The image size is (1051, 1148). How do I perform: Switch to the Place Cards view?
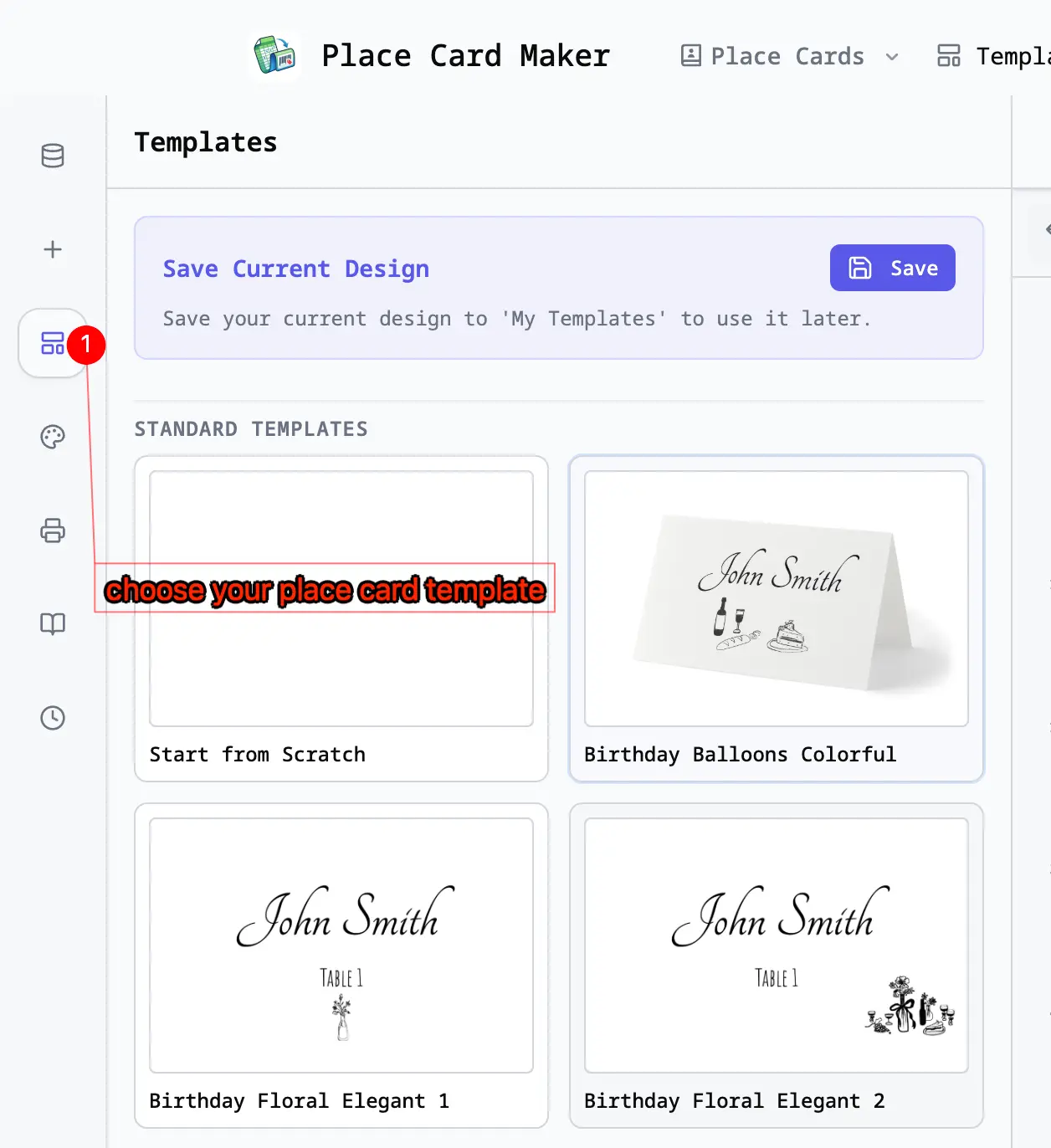pyautogui.click(x=787, y=56)
